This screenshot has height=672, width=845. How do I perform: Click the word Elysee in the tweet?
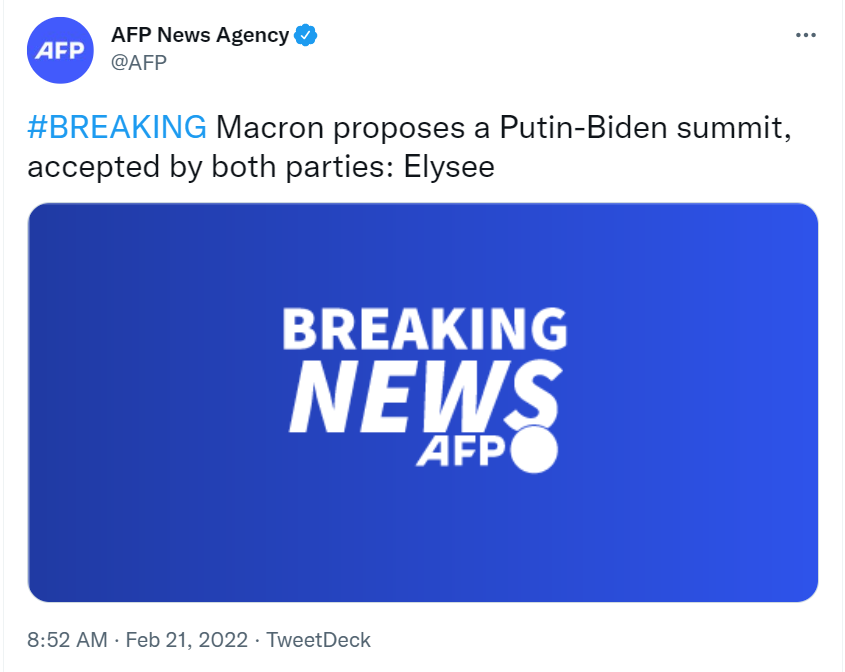tap(449, 166)
